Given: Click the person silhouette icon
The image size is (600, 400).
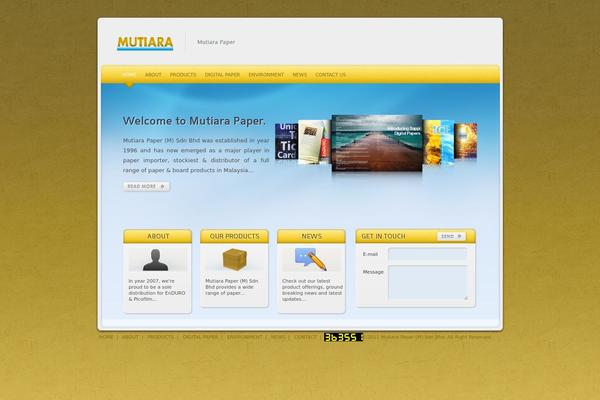Looking at the screenshot, I should click(x=155, y=260).
